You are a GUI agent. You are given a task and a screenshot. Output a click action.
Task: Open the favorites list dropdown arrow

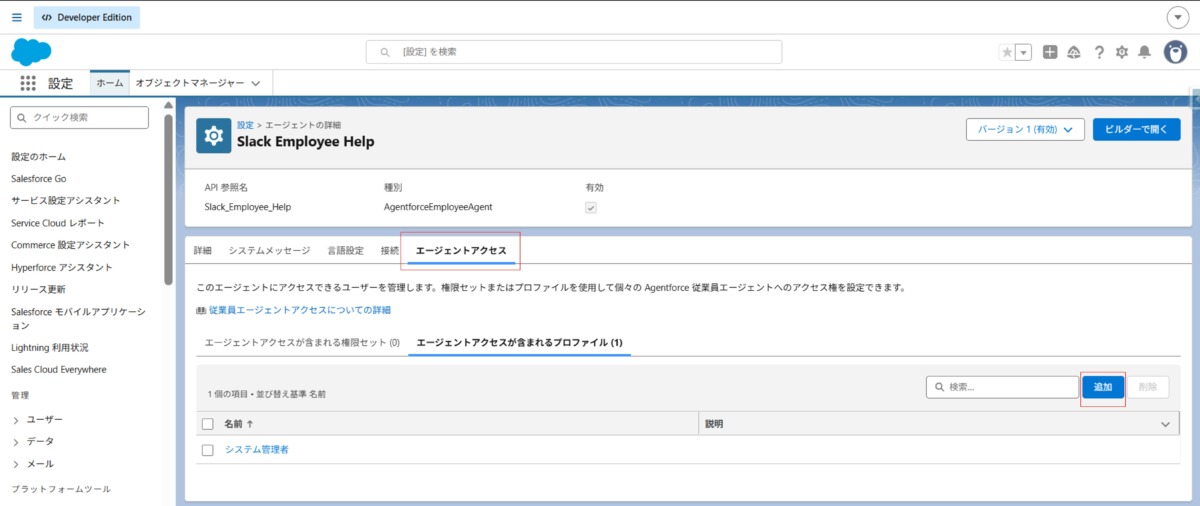coord(1023,52)
